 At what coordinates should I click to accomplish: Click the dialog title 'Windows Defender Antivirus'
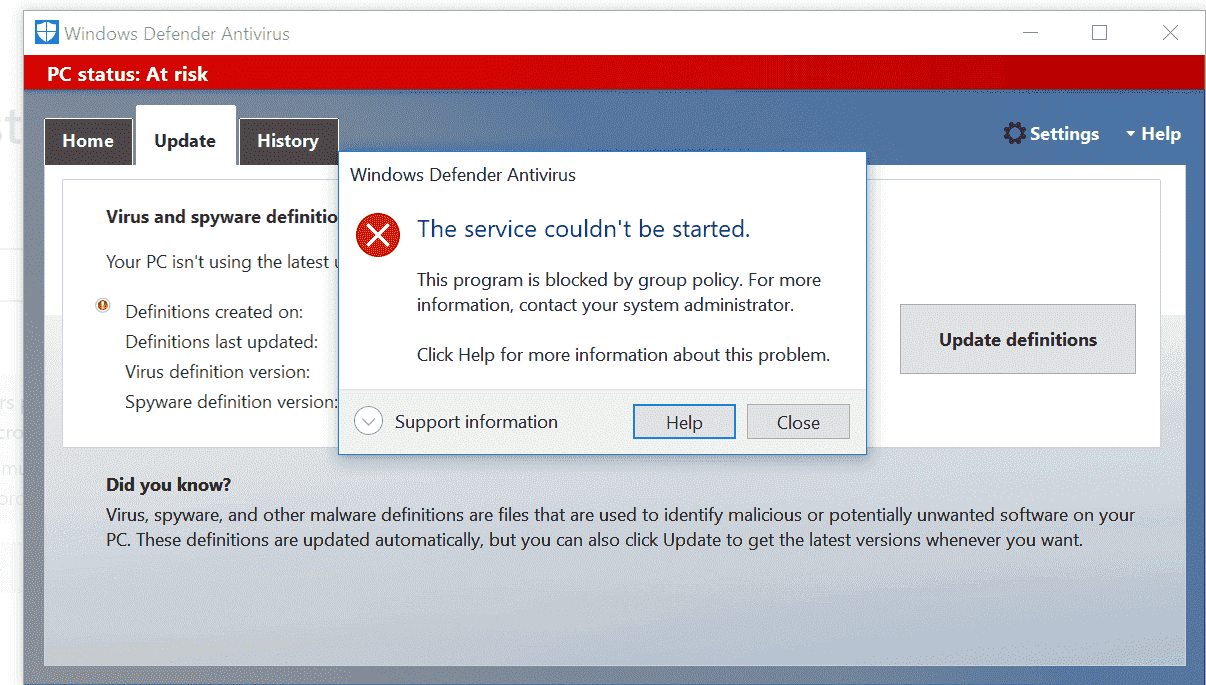pos(463,175)
